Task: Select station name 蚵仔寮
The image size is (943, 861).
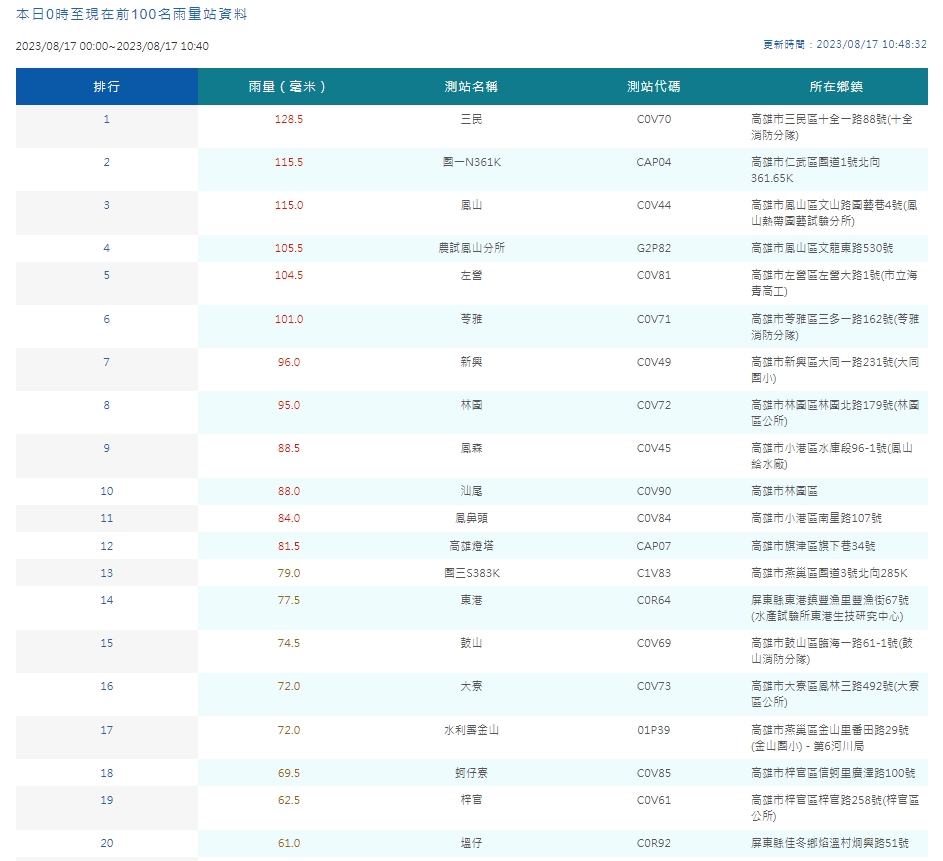Action: [472, 773]
